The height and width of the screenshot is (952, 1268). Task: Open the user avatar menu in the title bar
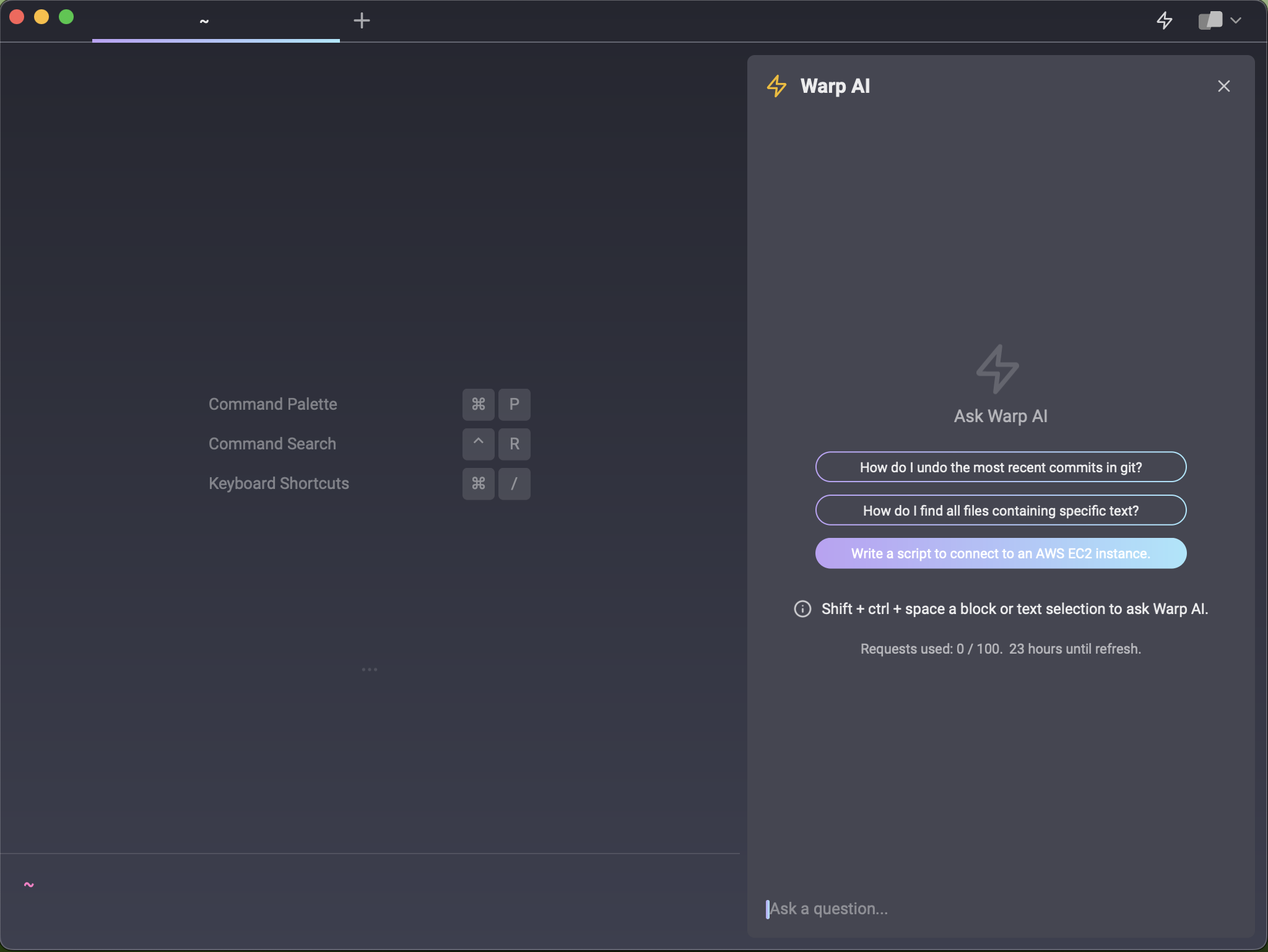[x=1220, y=20]
